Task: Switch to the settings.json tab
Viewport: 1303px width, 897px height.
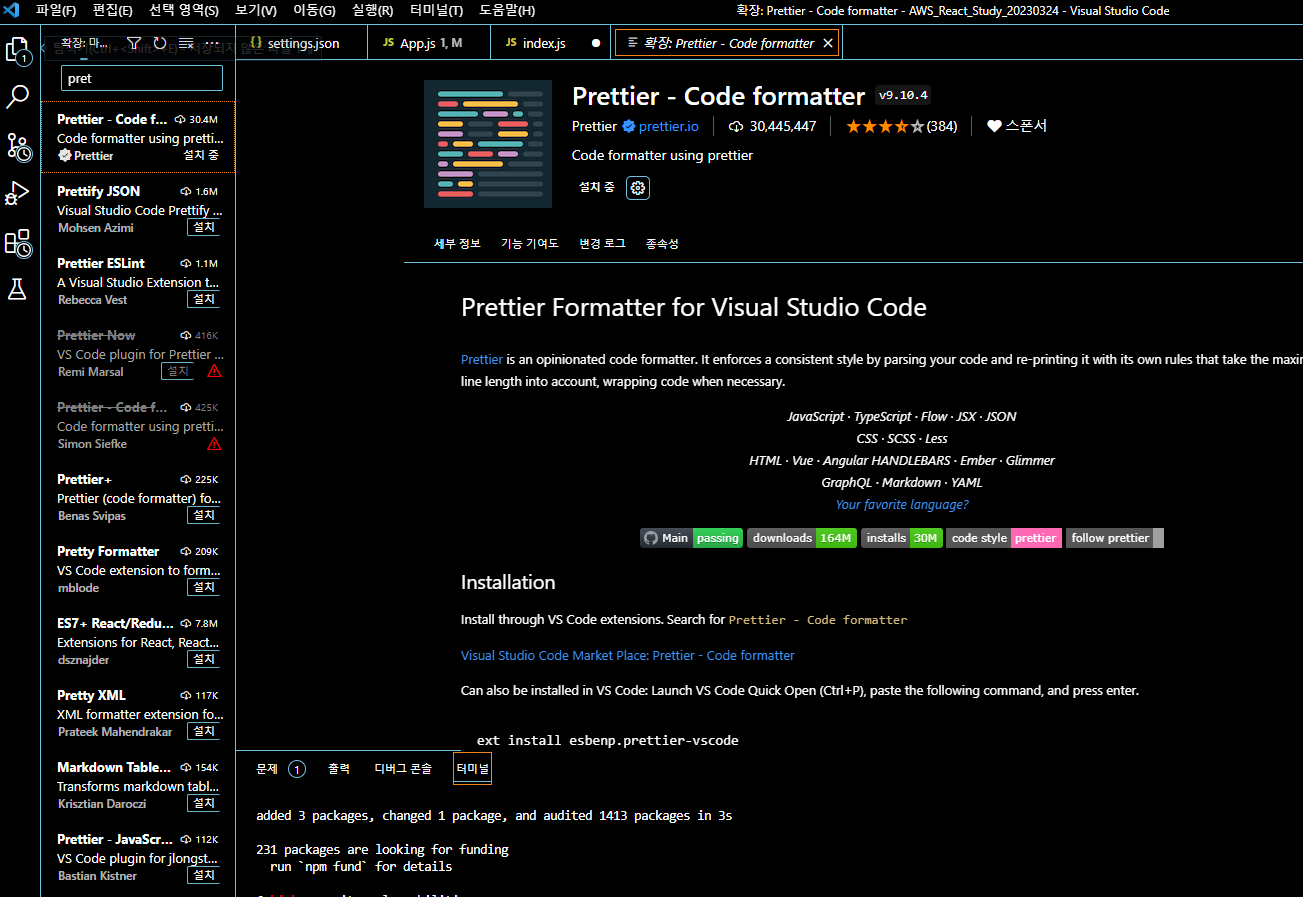Action: click(302, 43)
